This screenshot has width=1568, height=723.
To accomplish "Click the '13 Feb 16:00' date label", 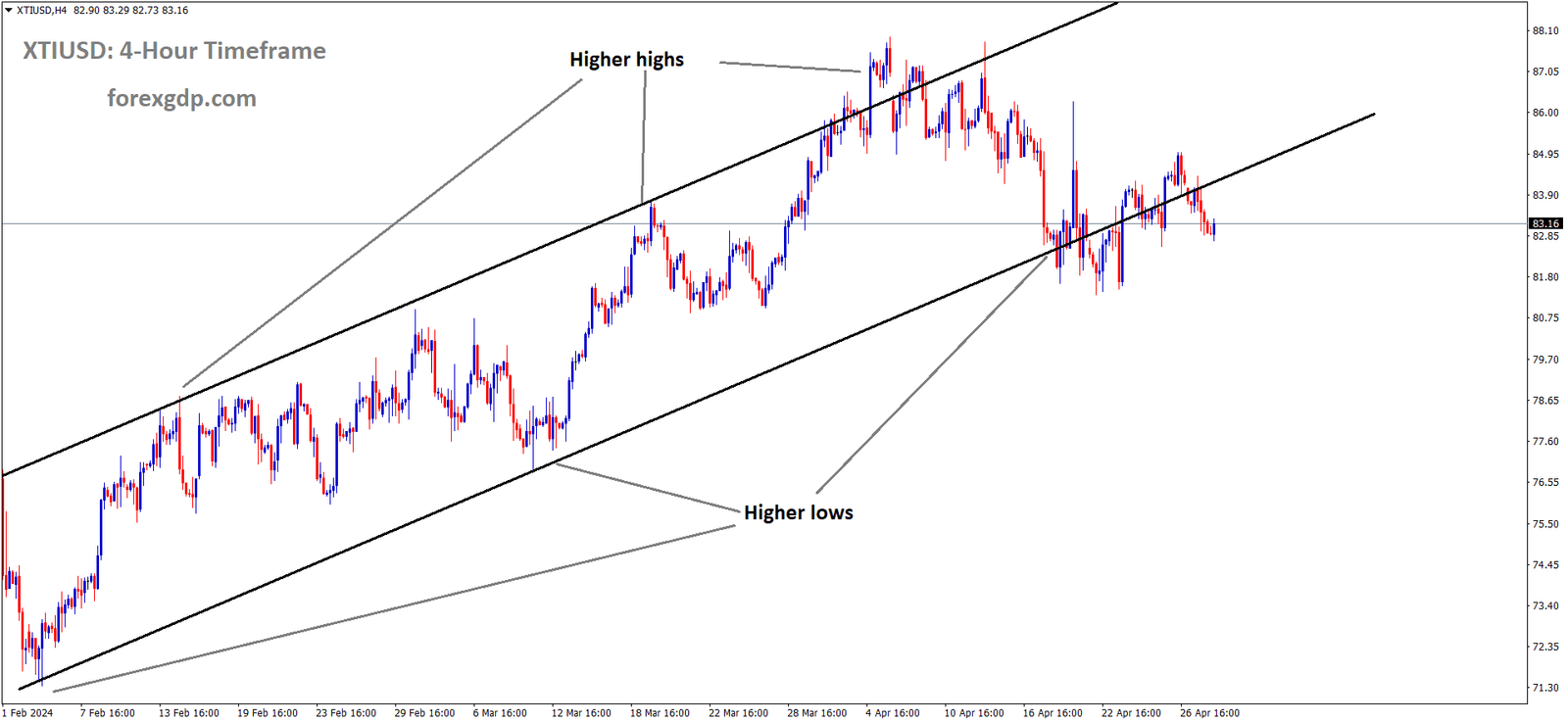I will point(189,712).
